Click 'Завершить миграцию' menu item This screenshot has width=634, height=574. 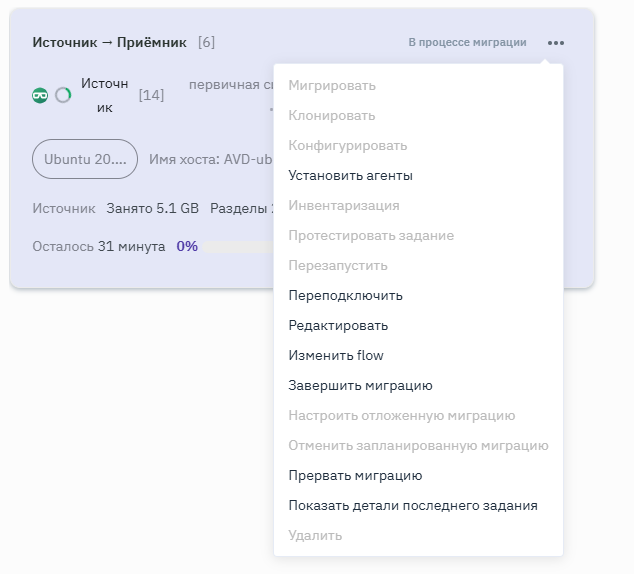tap(360, 386)
